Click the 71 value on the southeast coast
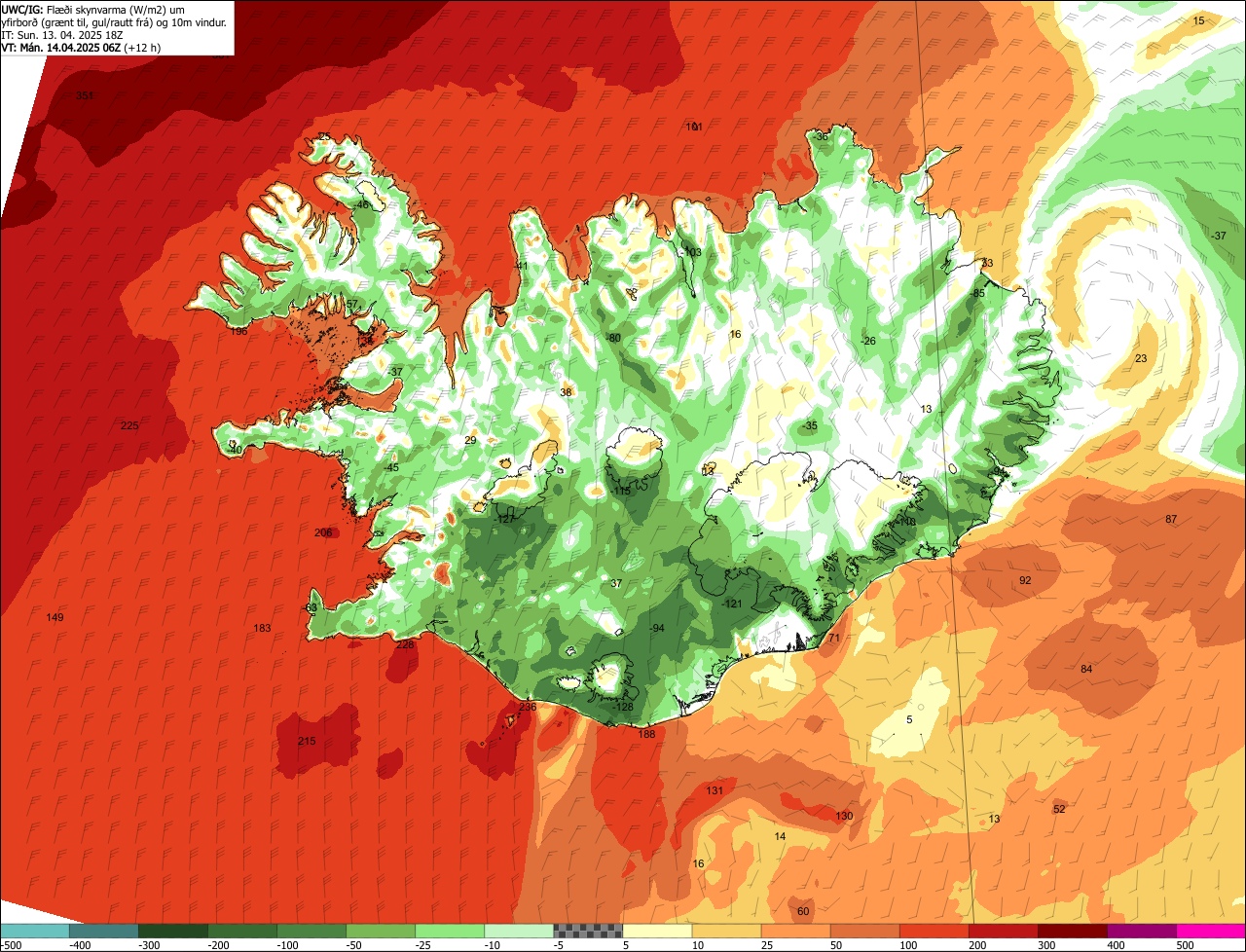This screenshot has width=1246, height=952. coord(832,638)
